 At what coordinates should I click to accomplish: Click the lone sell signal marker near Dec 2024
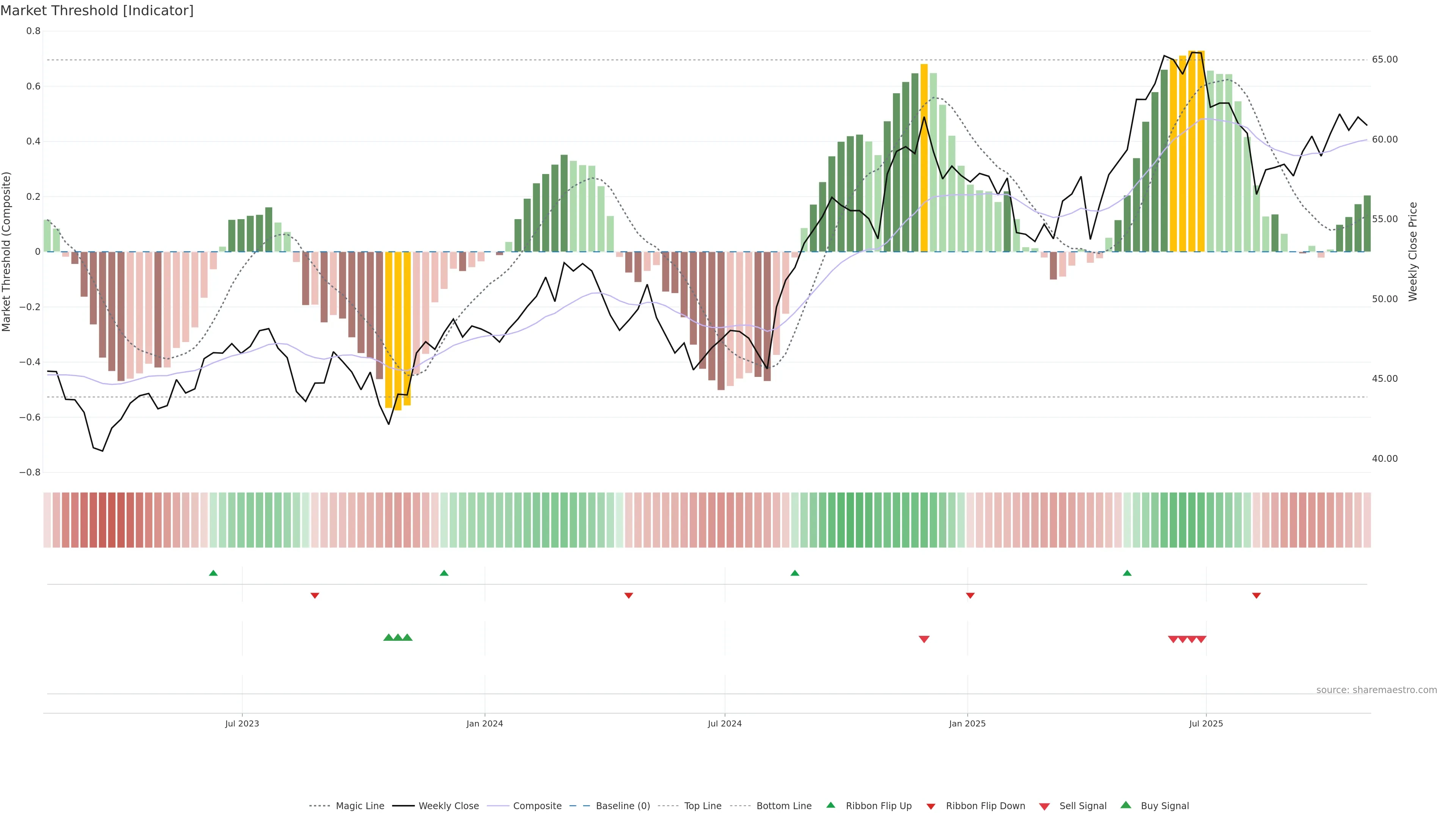924,639
